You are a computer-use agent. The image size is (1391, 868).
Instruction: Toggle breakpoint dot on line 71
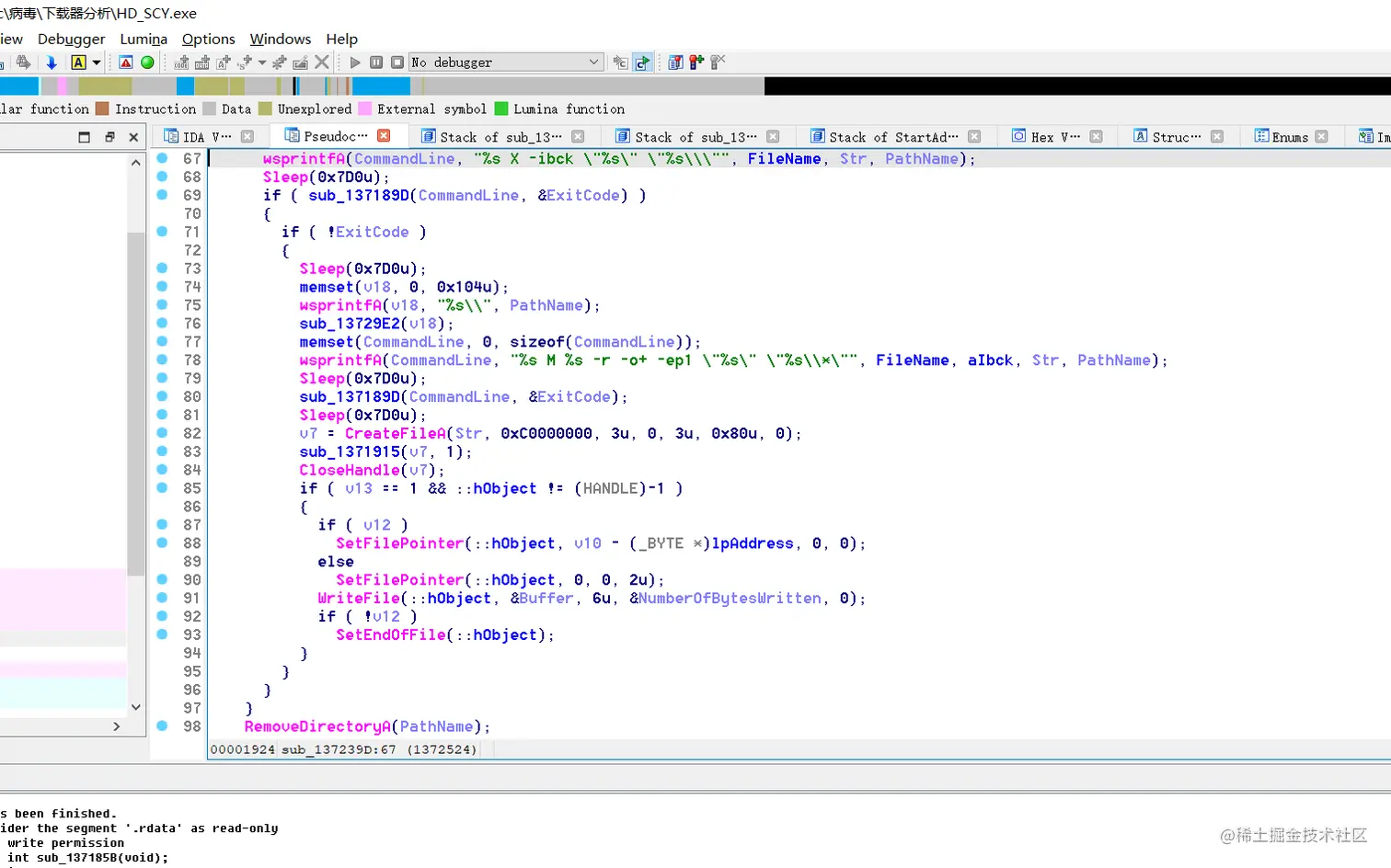(162, 232)
